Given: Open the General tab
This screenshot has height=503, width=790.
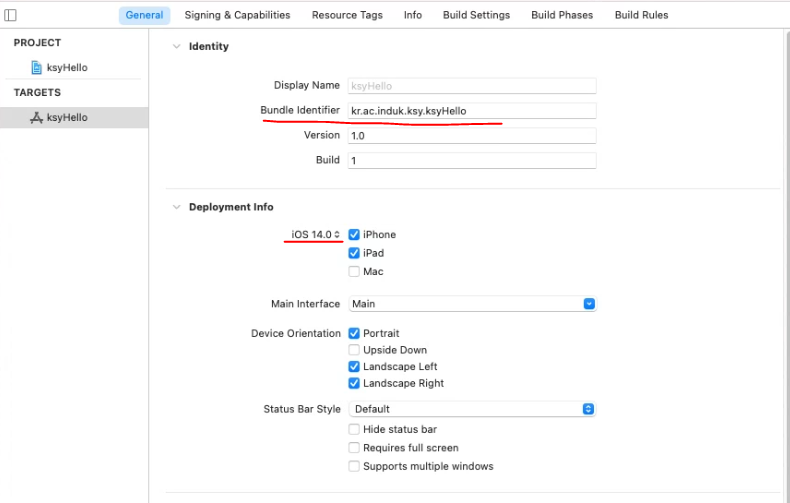Looking at the screenshot, I should tap(144, 15).
